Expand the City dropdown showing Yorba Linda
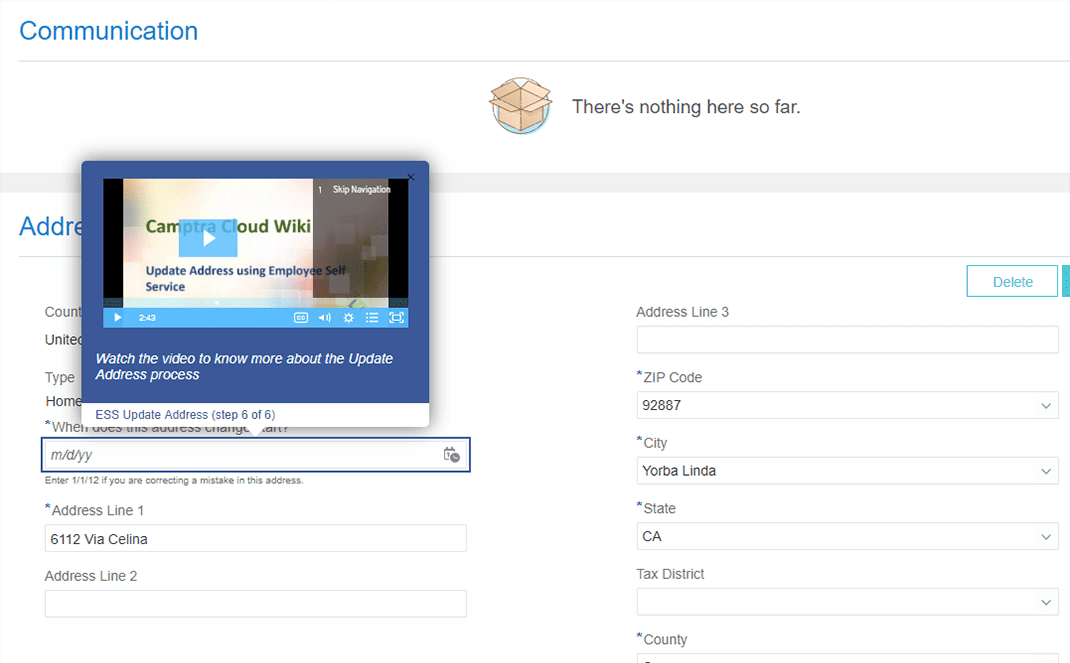Screen dimensions: 1070x663 [x=1046, y=471]
